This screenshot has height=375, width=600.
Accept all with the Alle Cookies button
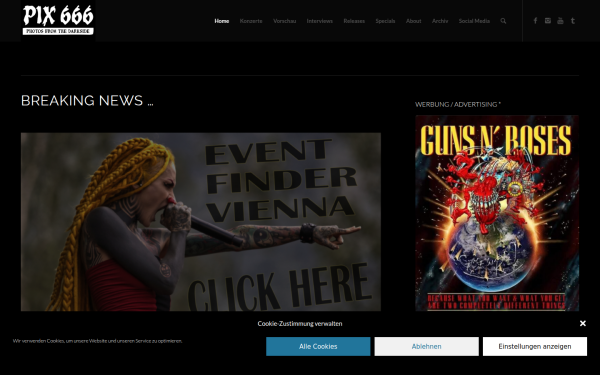point(318,346)
